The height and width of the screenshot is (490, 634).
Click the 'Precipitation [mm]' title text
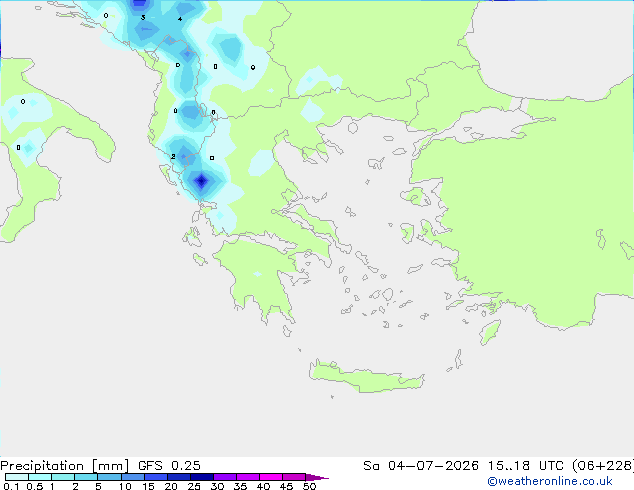click(x=65, y=466)
